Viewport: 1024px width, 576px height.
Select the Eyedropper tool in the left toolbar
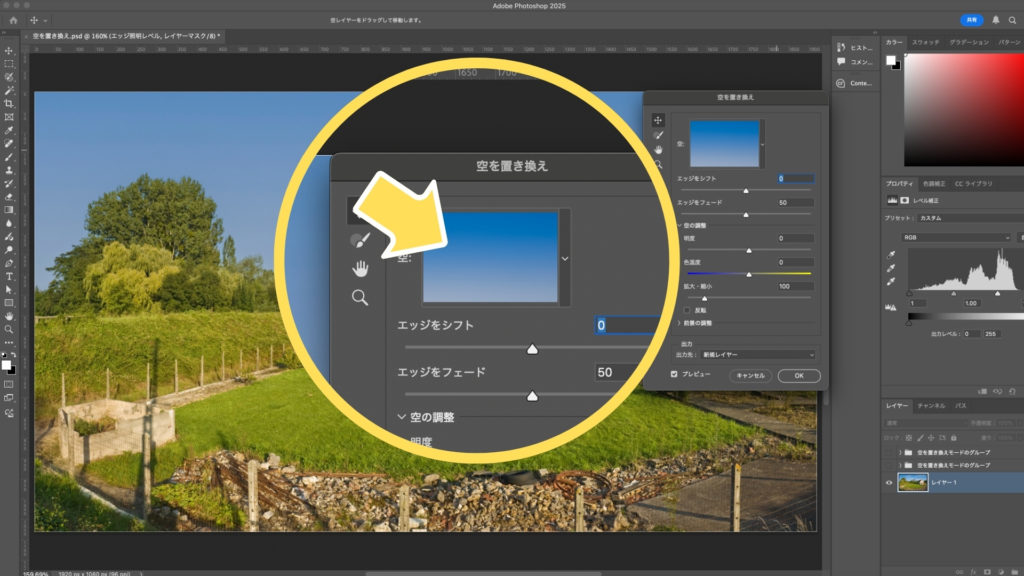point(9,130)
